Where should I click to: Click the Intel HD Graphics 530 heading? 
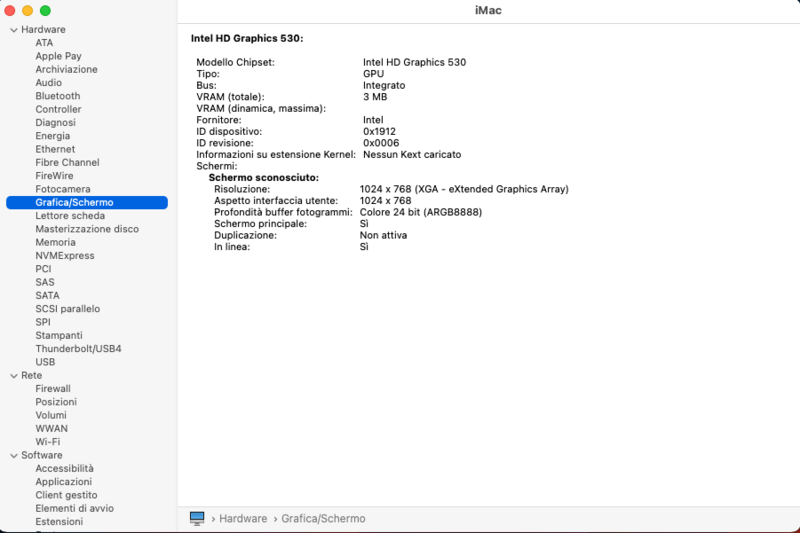(247, 38)
